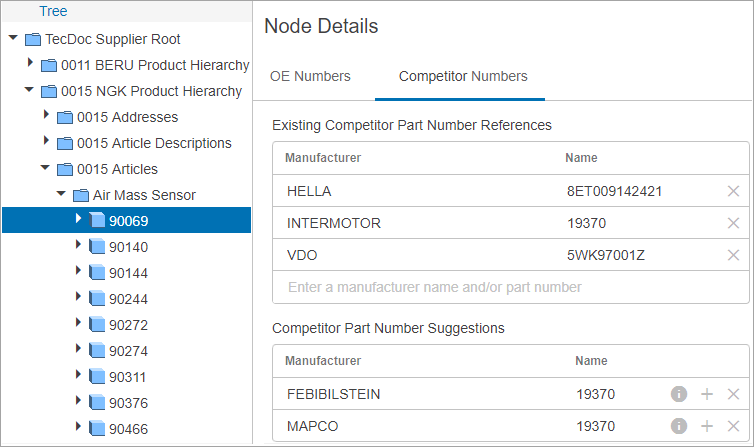Image resolution: width=754 pixels, height=447 pixels.
Task: Click the manufacturer name input field
Action: pos(511,287)
